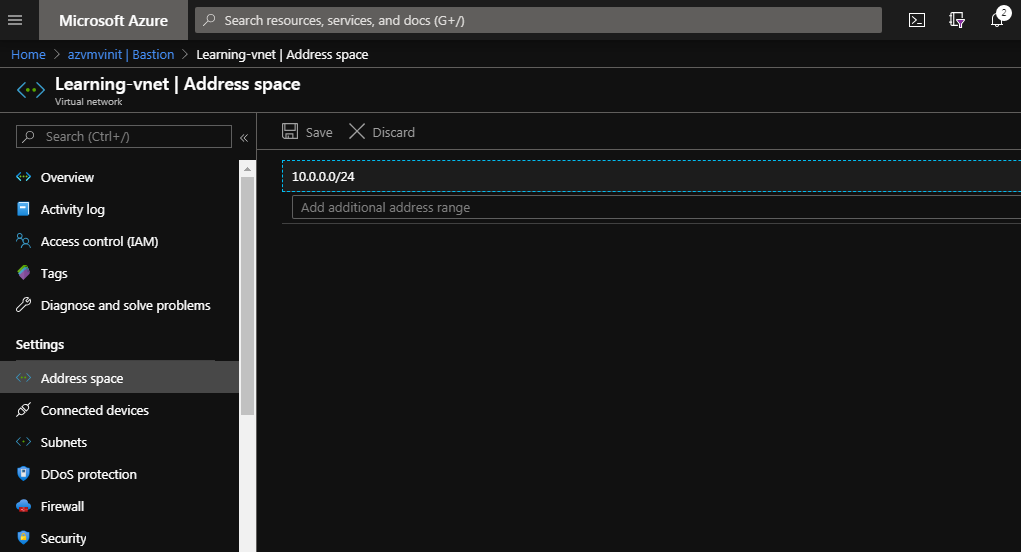Click the Address space icon in sidebar
Screen dimensions: 1021x552
coord(23,378)
